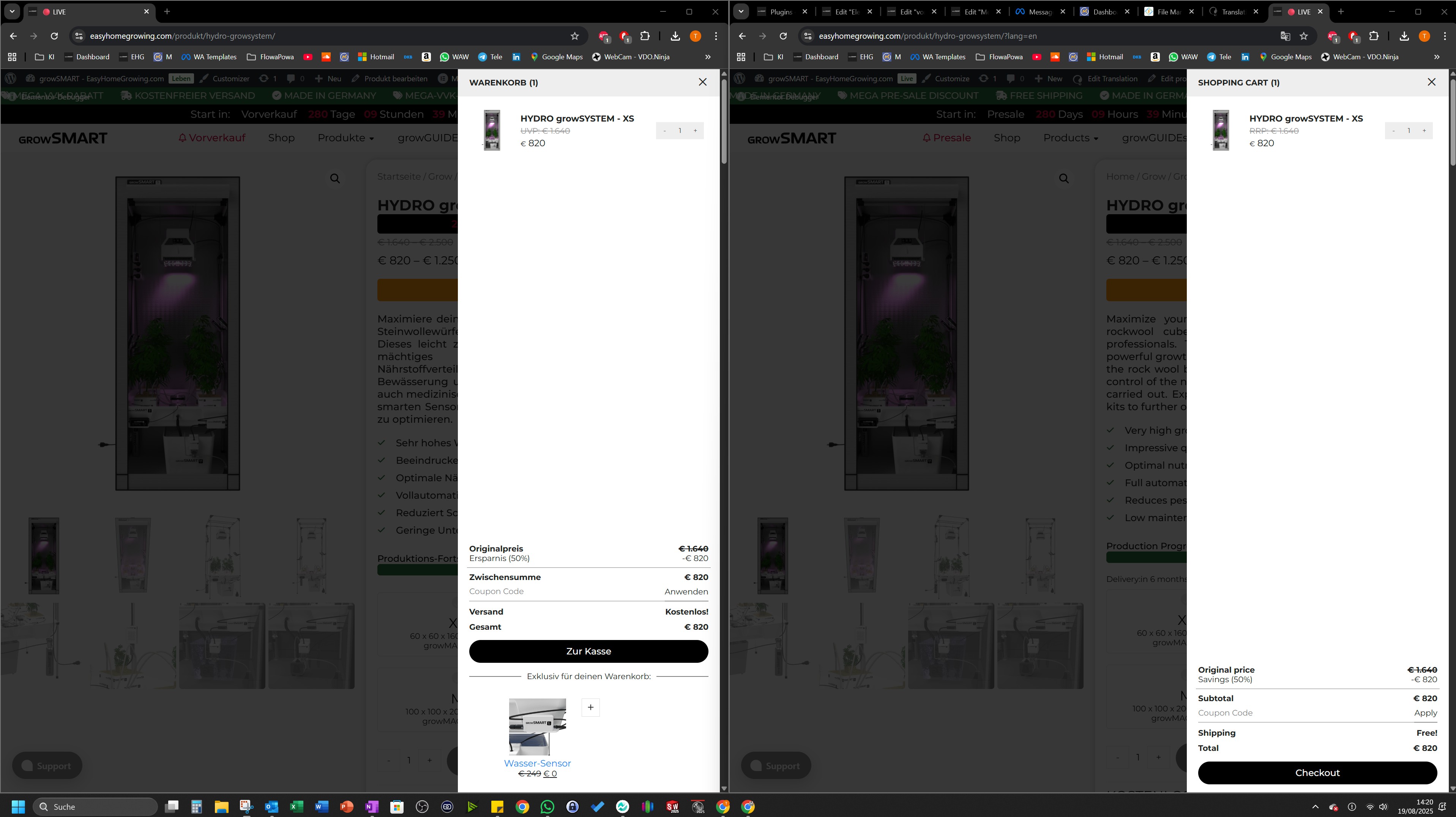The height and width of the screenshot is (817, 1456).
Task: Bookmark the German-page with the star icon
Action: (575, 36)
